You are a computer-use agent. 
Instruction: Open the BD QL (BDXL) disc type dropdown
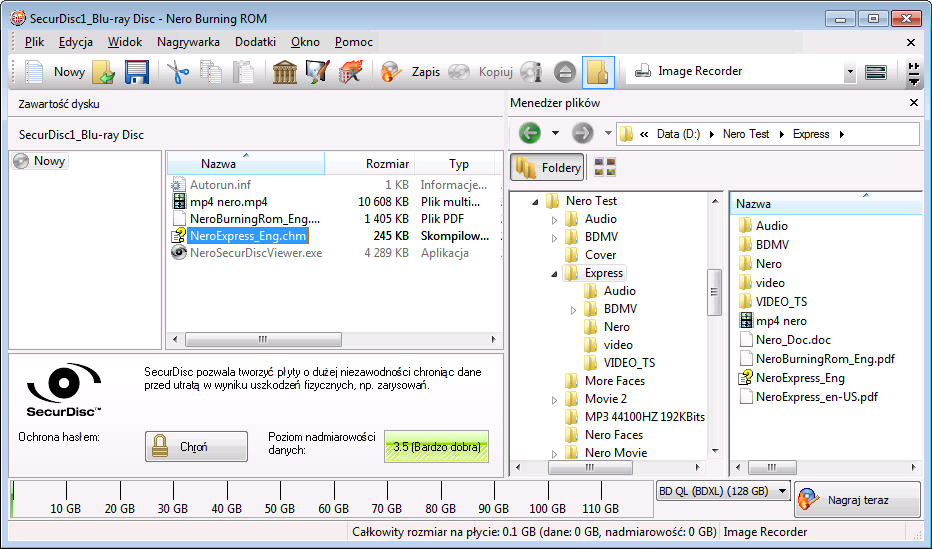click(x=783, y=491)
